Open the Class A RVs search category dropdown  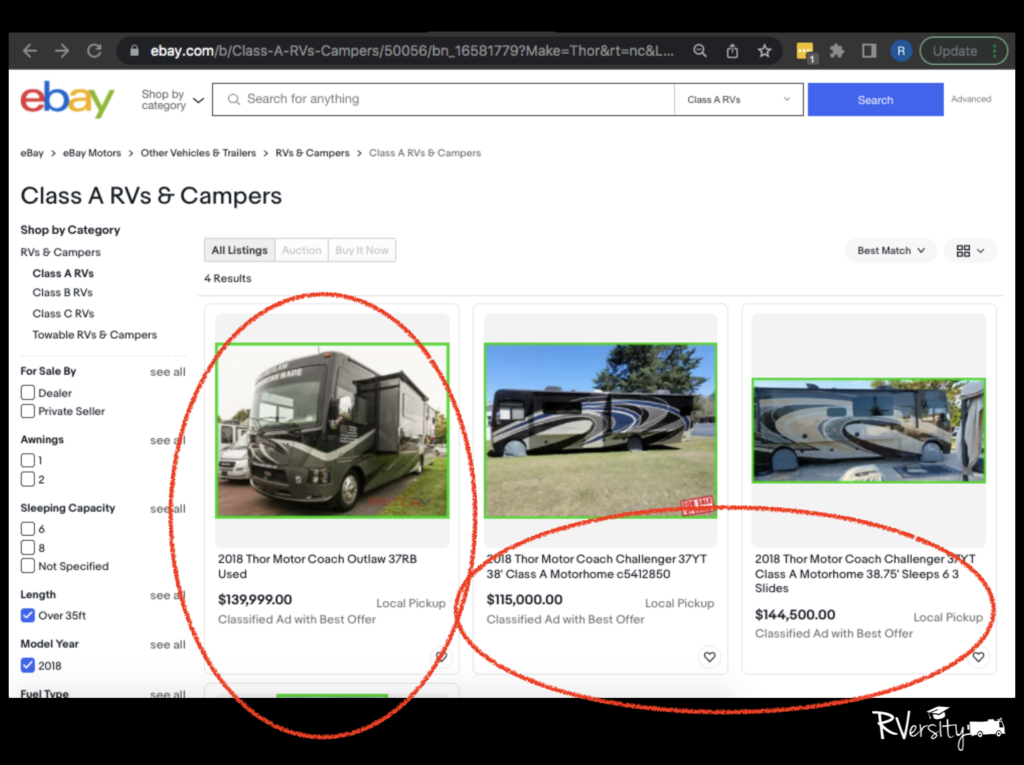click(738, 100)
